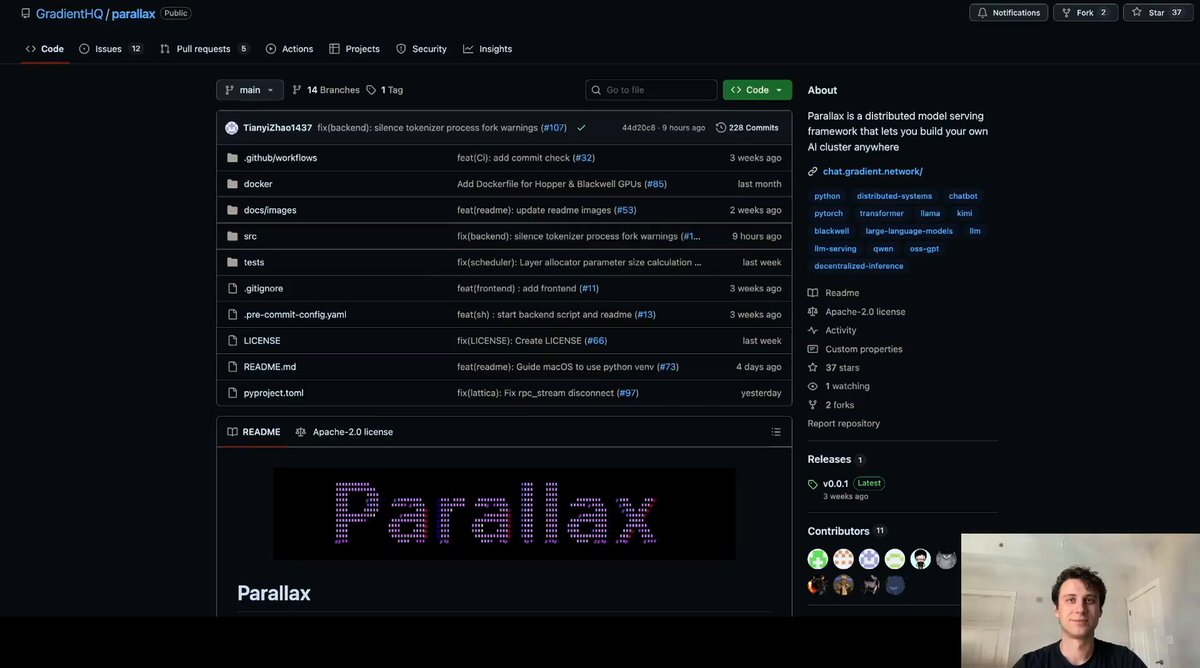This screenshot has height=668, width=1200.
Task: Click the Go to file search field
Action: 651,89
